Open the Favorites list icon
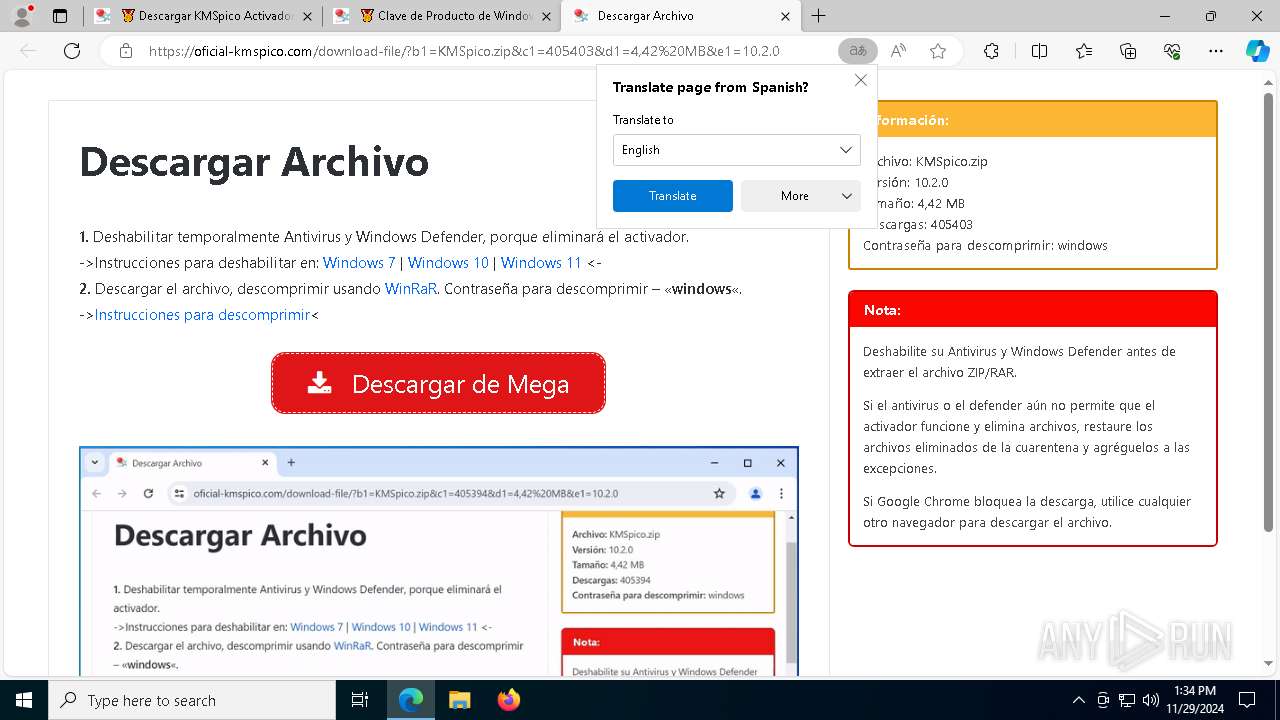Viewport: 1280px width, 720px height. point(1084,51)
